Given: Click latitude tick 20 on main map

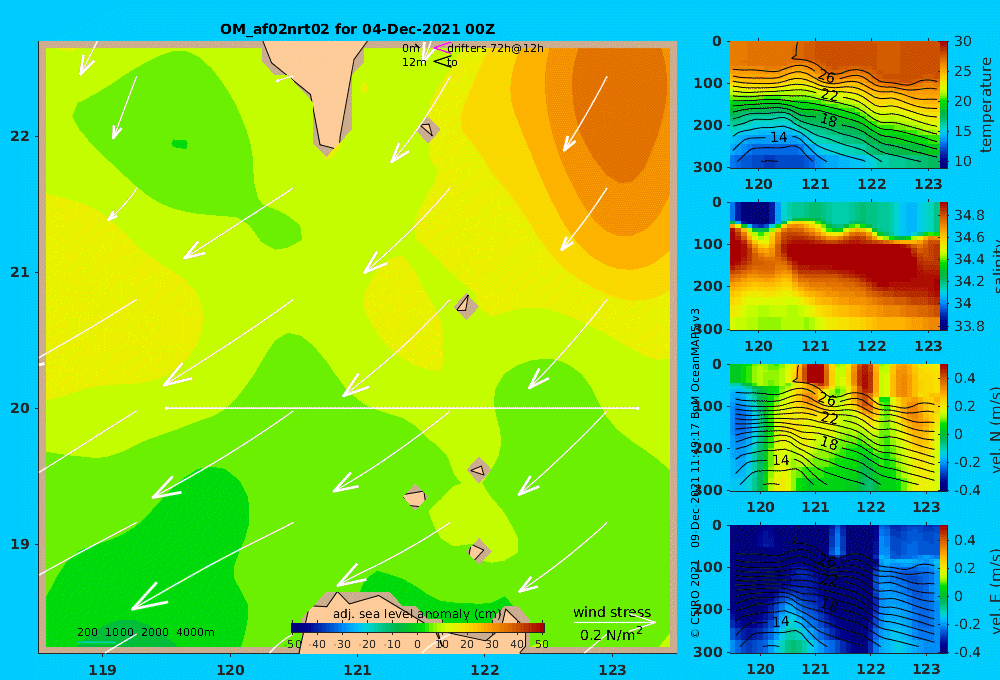Looking at the screenshot, I should [x=20, y=408].
